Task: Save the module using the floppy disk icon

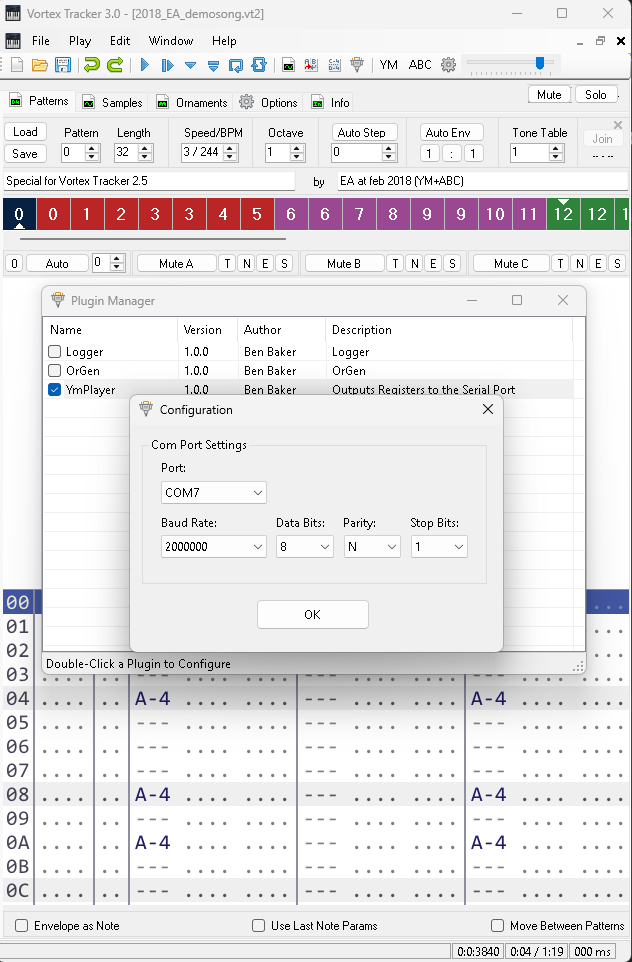Action: pos(62,65)
